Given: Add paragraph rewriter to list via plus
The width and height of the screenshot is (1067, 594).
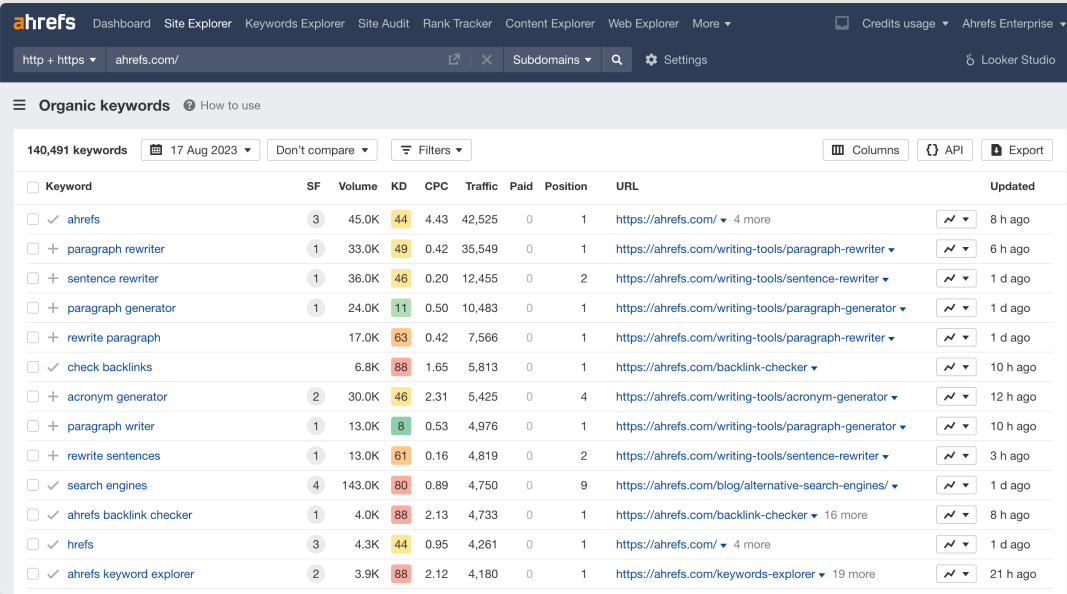Looking at the screenshot, I should [x=53, y=249].
